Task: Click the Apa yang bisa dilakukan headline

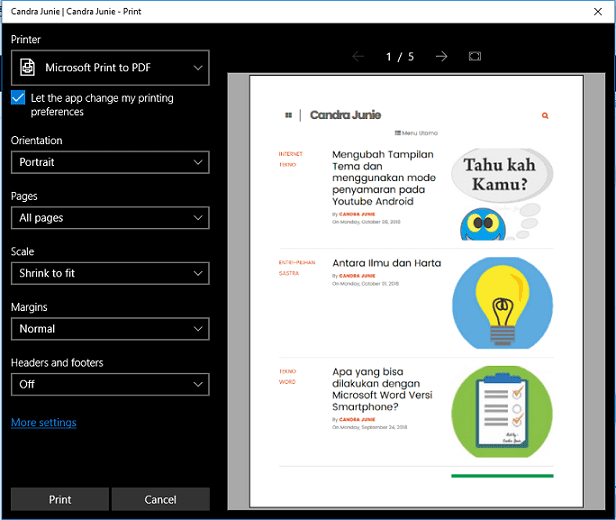Action: pos(382,389)
